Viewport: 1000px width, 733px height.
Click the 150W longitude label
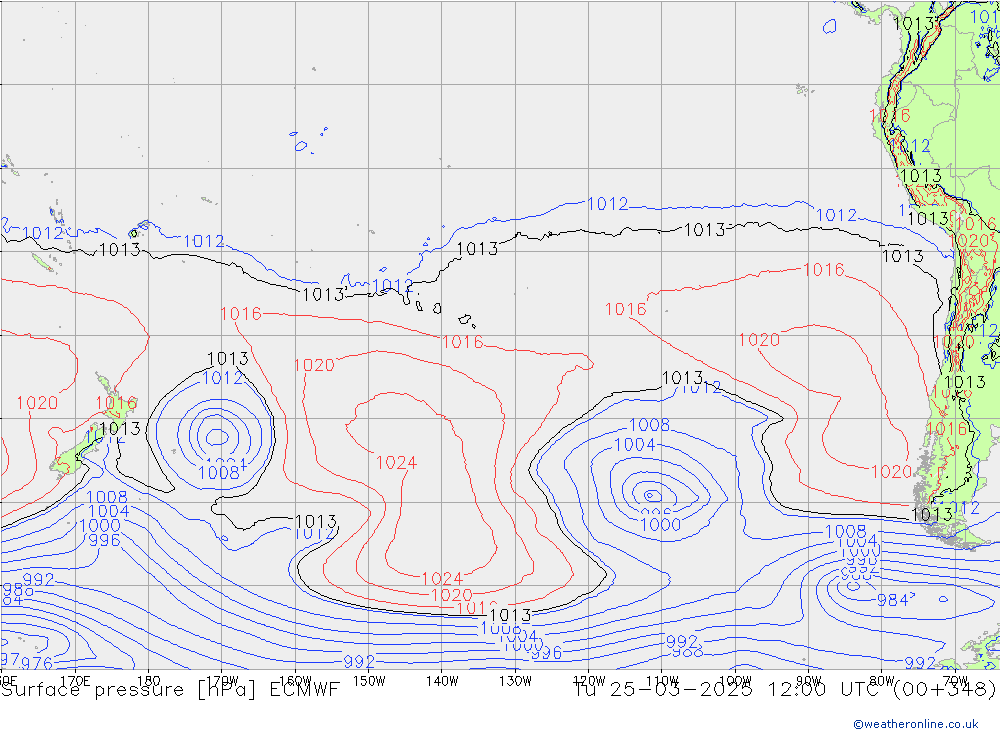369,681
